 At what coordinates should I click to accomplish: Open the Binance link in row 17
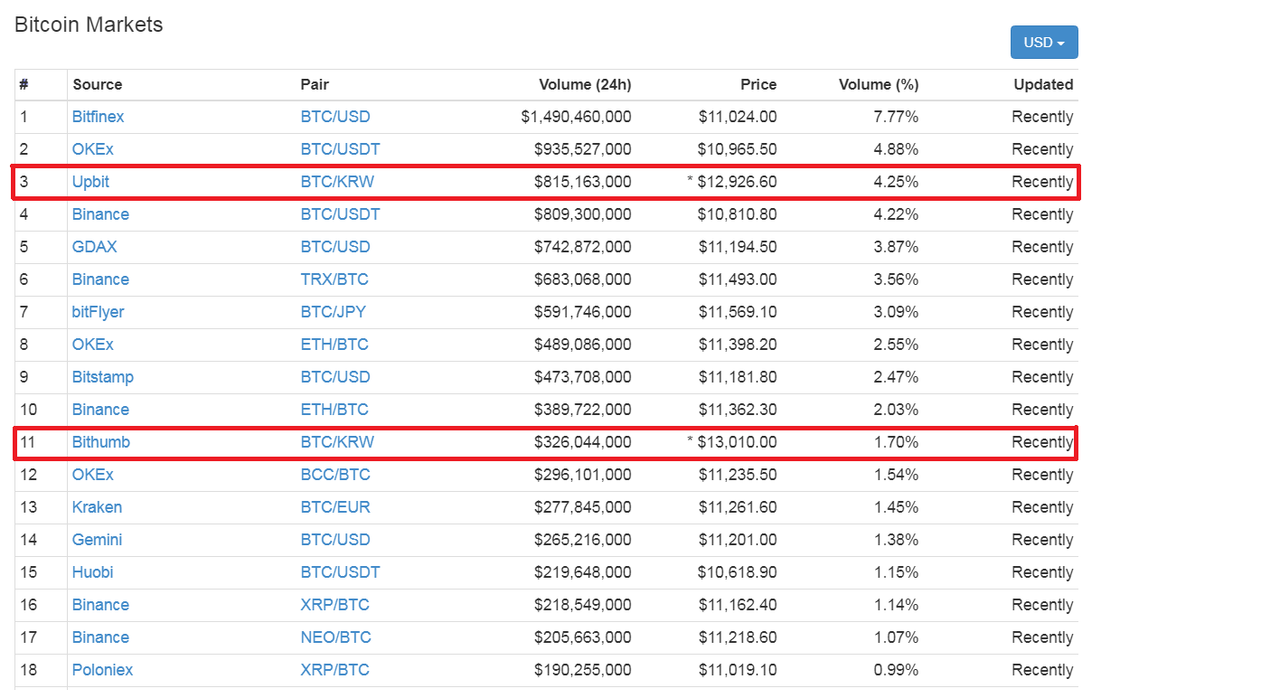point(100,637)
